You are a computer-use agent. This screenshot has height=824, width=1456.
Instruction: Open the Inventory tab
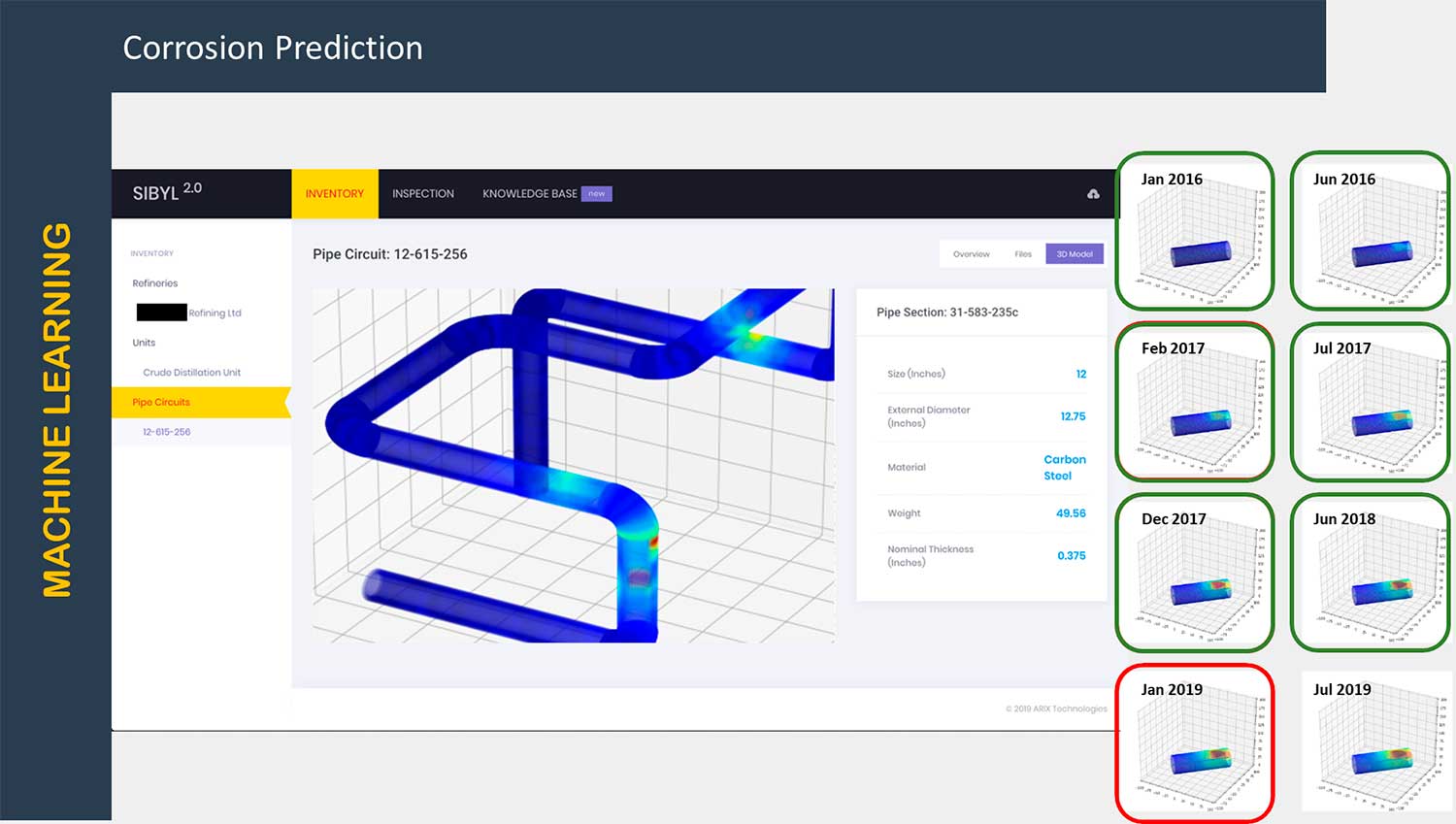click(x=334, y=194)
